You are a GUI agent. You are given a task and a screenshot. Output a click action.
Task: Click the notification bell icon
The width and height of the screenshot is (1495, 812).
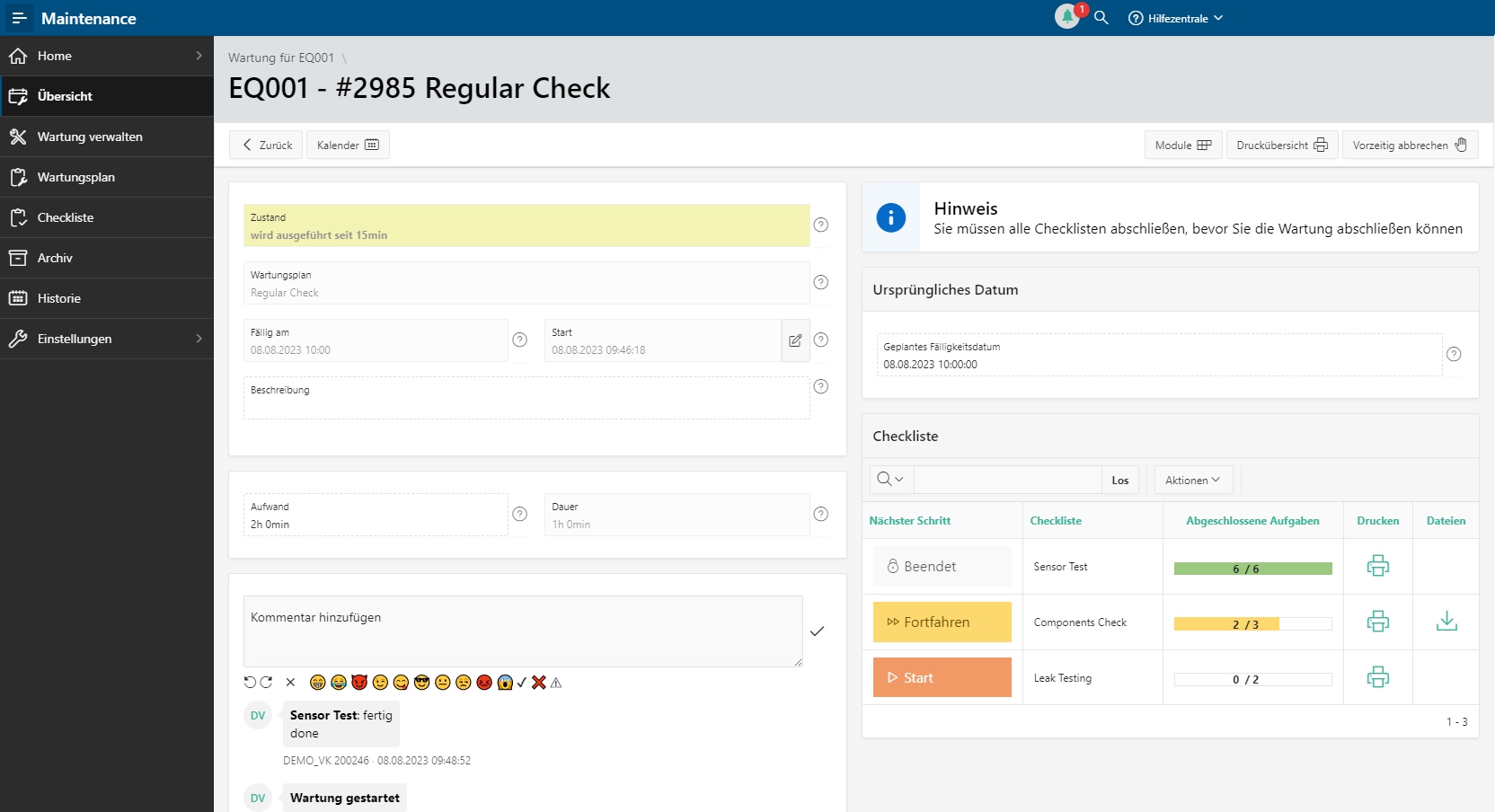click(1066, 17)
